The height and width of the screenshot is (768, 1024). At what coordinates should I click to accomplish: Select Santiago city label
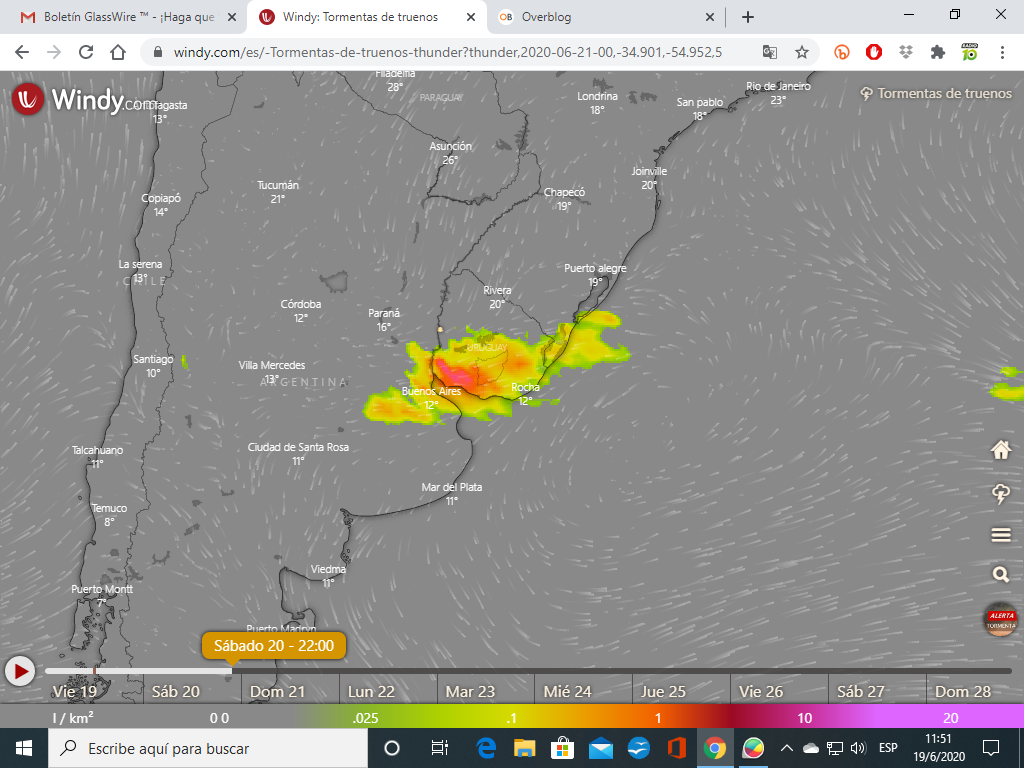tap(153, 366)
